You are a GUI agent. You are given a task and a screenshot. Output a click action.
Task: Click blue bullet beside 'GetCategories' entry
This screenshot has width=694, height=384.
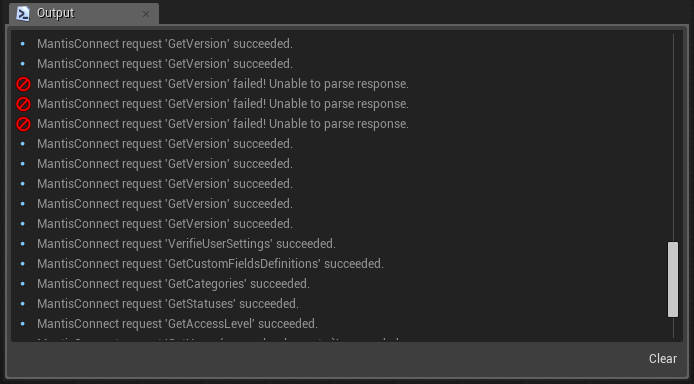(23, 284)
